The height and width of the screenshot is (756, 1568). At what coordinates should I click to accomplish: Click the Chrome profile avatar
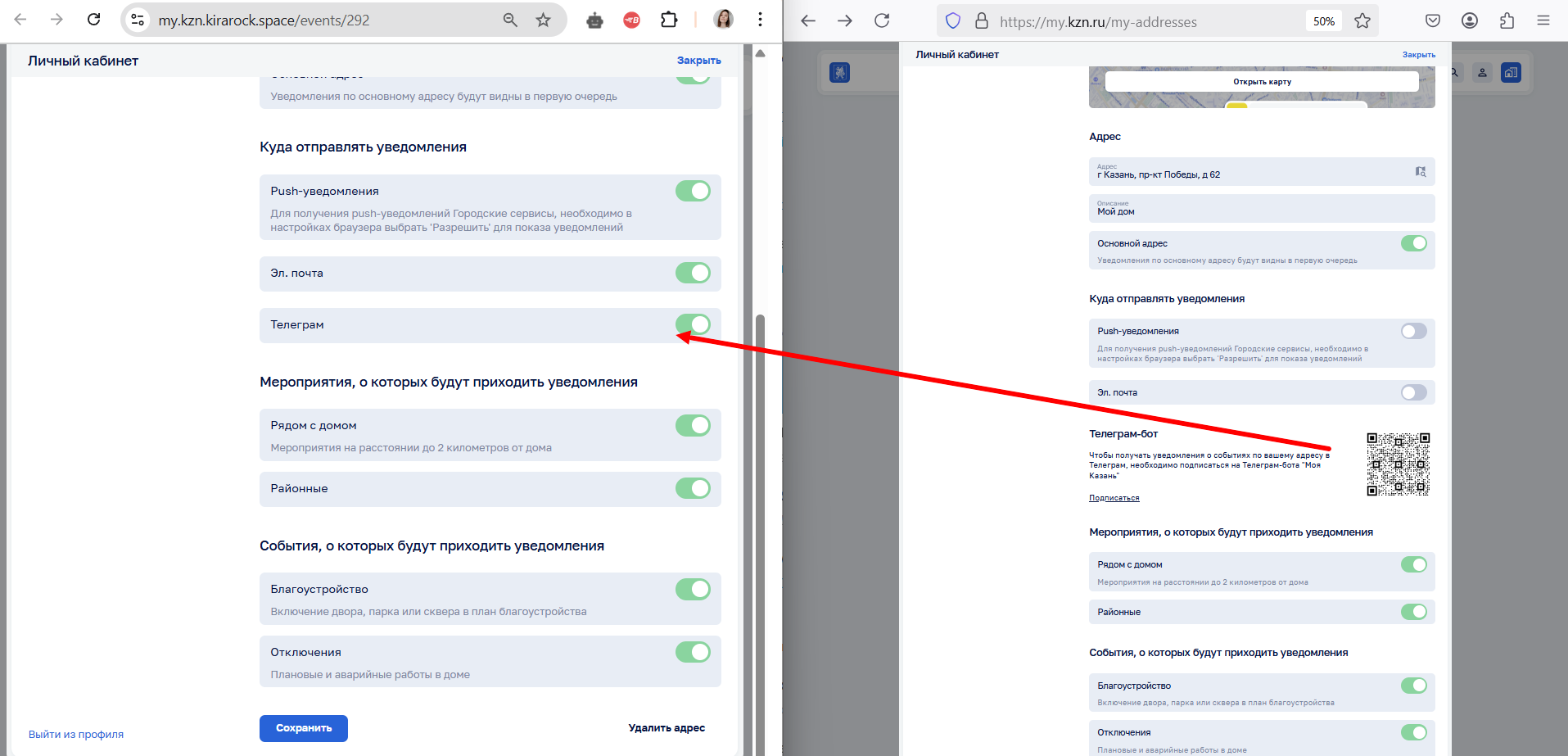point(723,20)
